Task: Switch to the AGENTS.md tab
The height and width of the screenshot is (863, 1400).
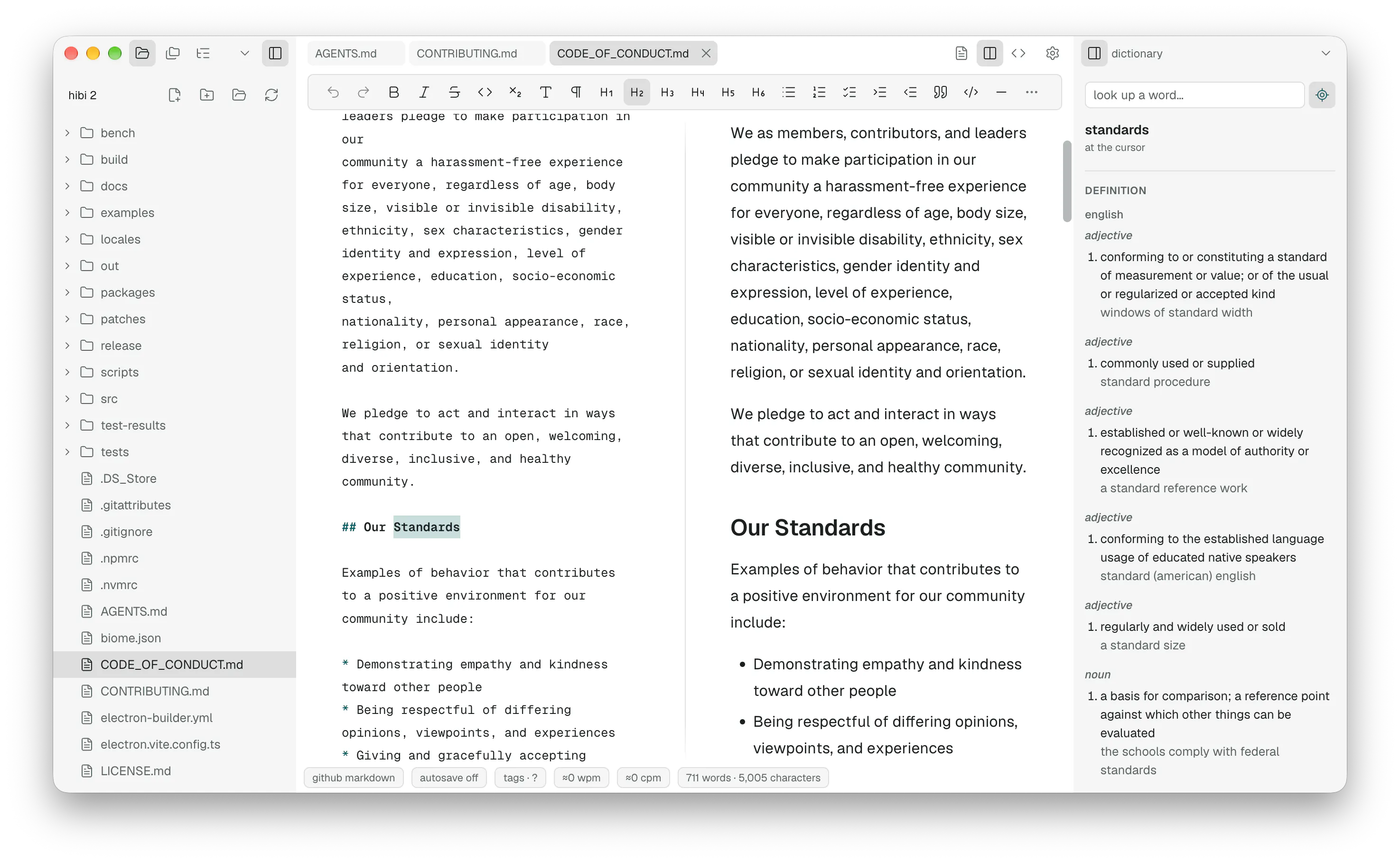Action: coord(355,53)
